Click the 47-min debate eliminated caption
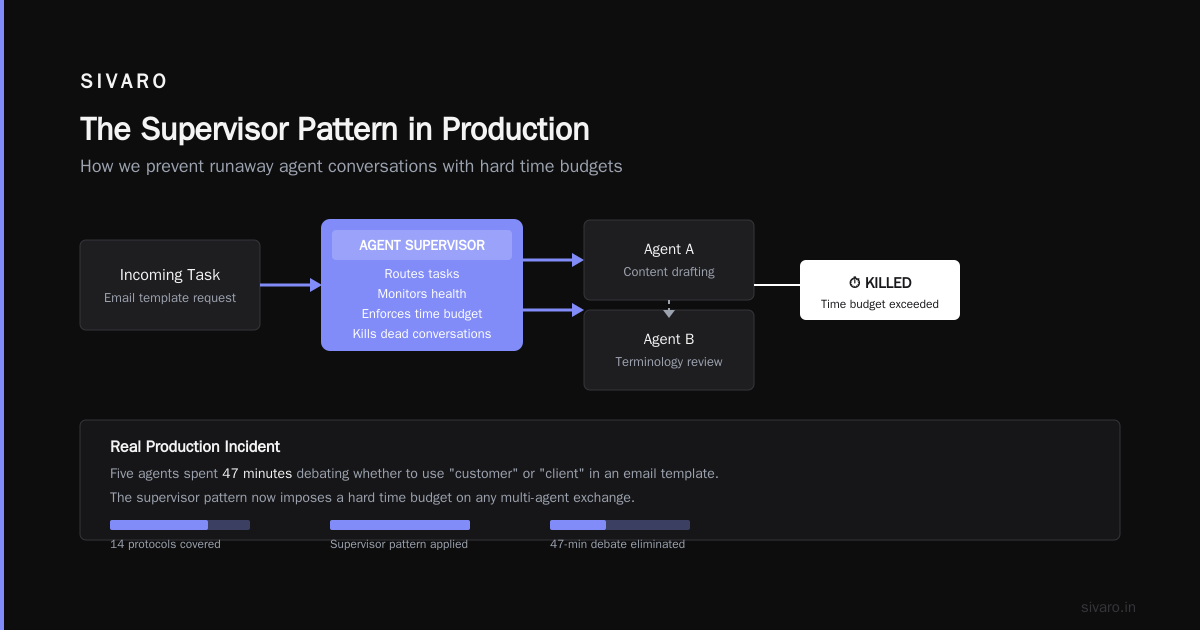The width and height of the screenshot is (1200, 630). click(x=618, y=544)
